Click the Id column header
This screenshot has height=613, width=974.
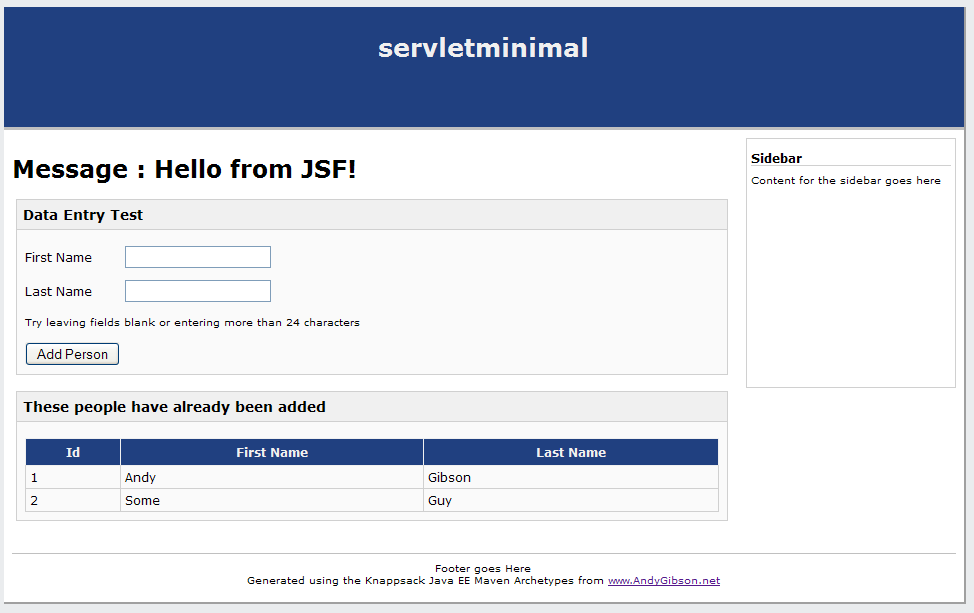point(73,452)
